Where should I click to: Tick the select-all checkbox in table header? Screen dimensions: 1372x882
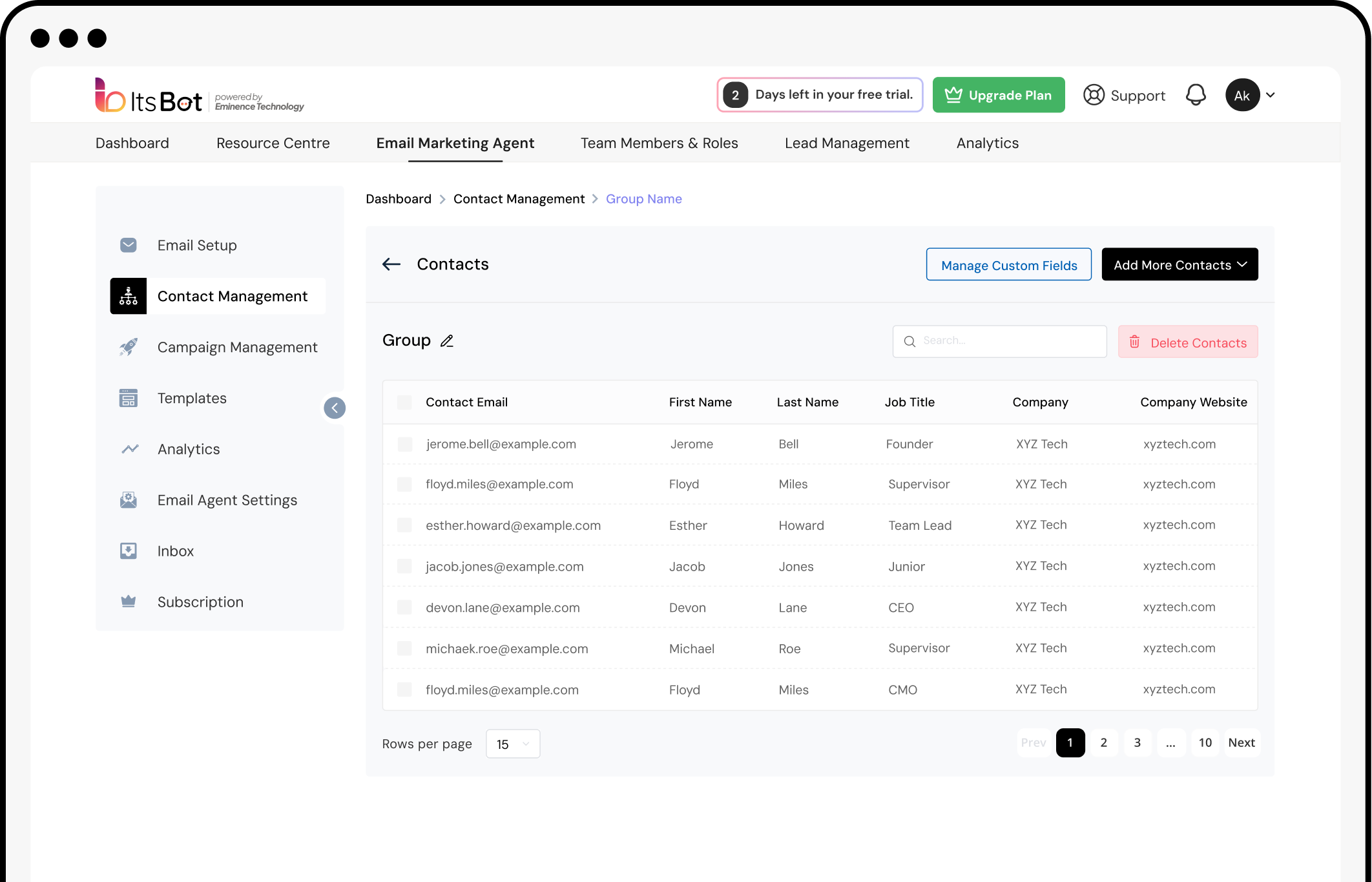click(404, 401)
